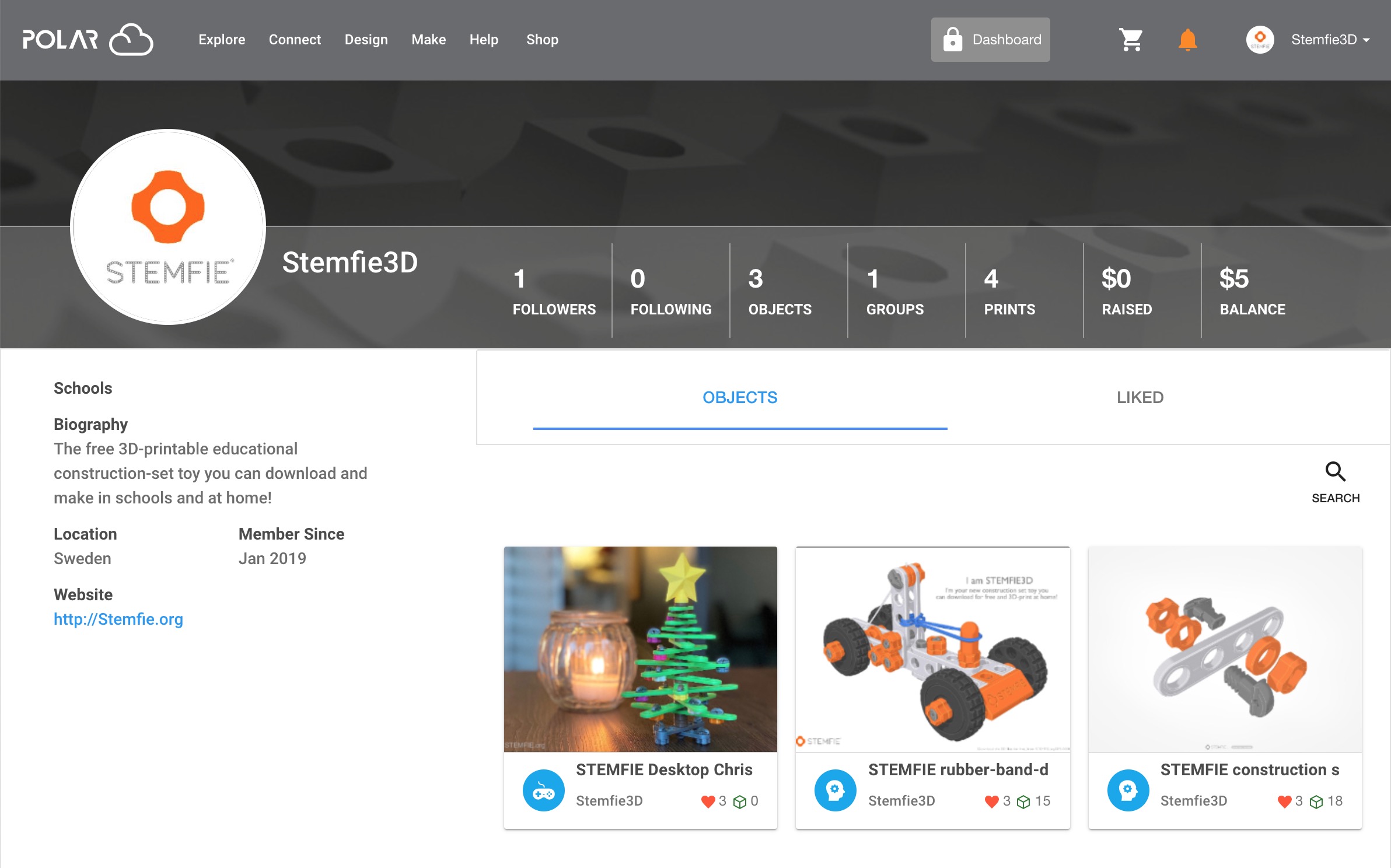Image resolution: width=1391 pixels, height=868 pixels.
Task: Click the prints cube icon on construction card
Action: [x=1316, y=801]
